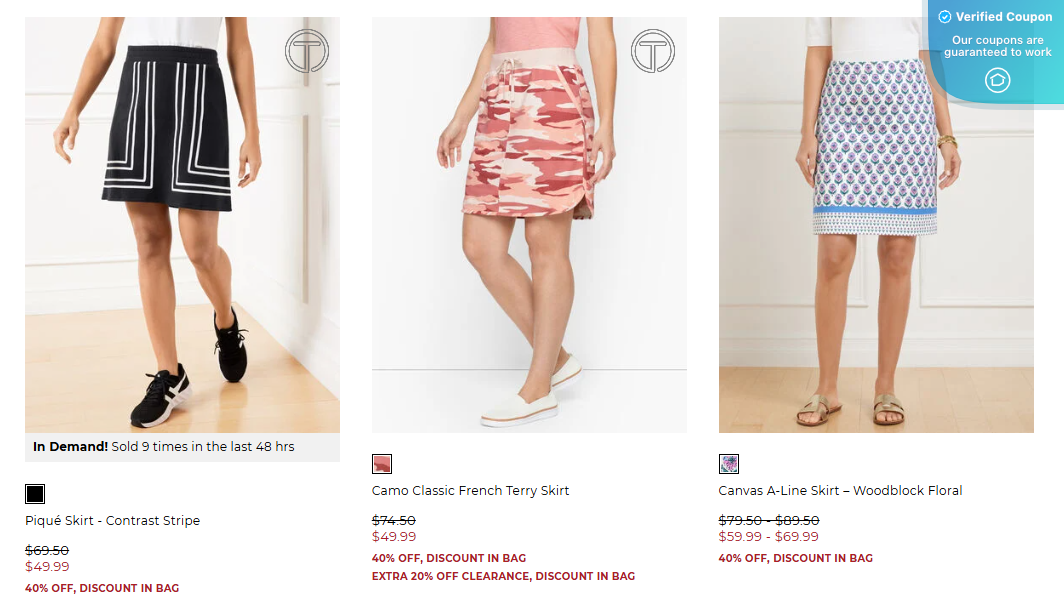Open the Canvas A-Line Skirt product page

840,490
